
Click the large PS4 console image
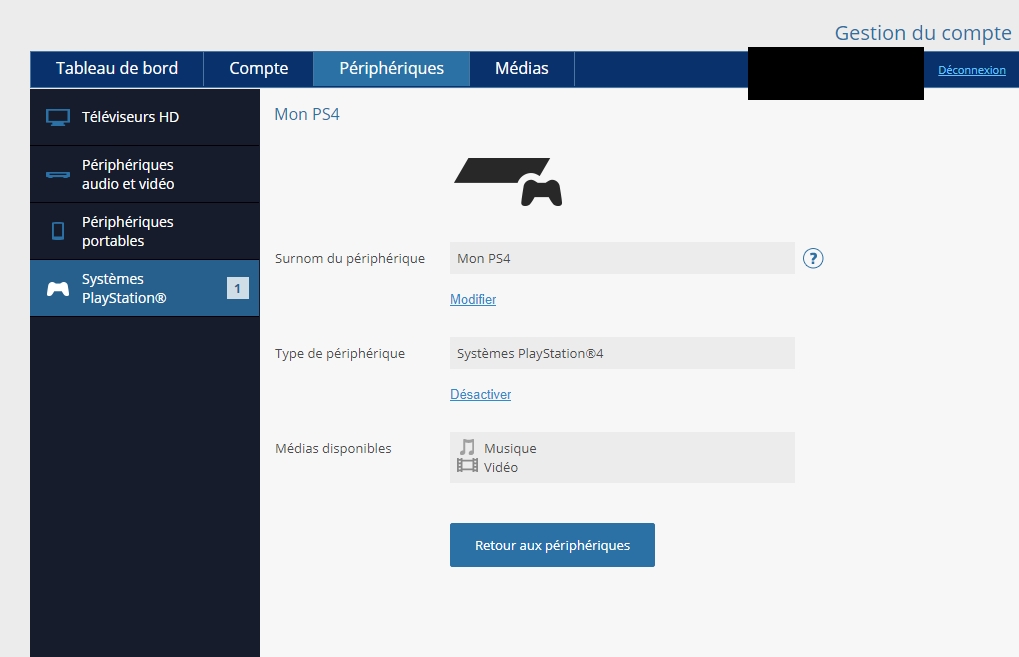pos(508,181)
